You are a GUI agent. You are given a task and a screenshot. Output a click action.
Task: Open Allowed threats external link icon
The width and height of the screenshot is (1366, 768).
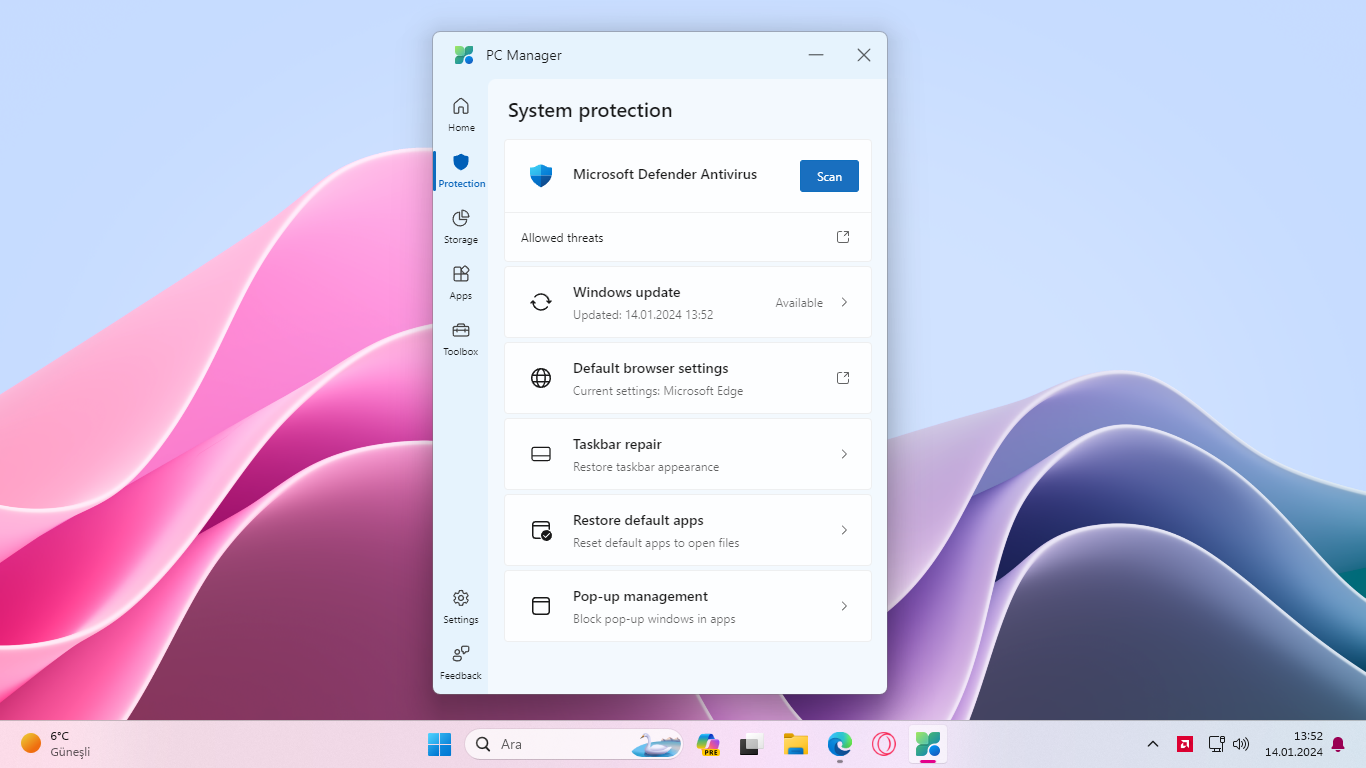click(x=843, y=237)
